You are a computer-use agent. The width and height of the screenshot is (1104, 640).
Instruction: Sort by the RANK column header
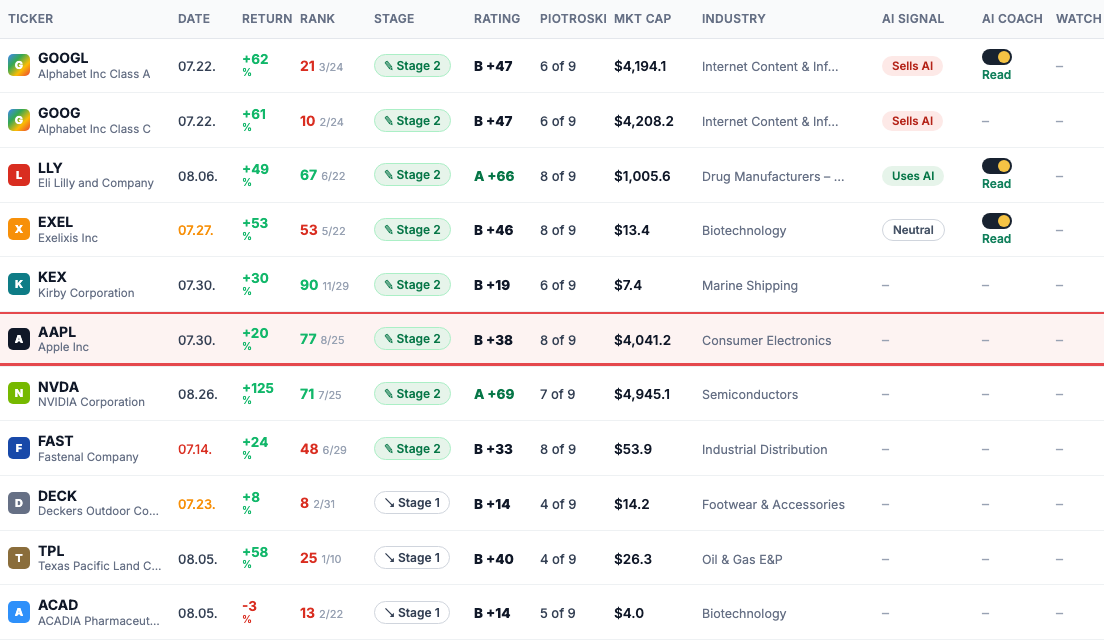[x=318, y=19]
